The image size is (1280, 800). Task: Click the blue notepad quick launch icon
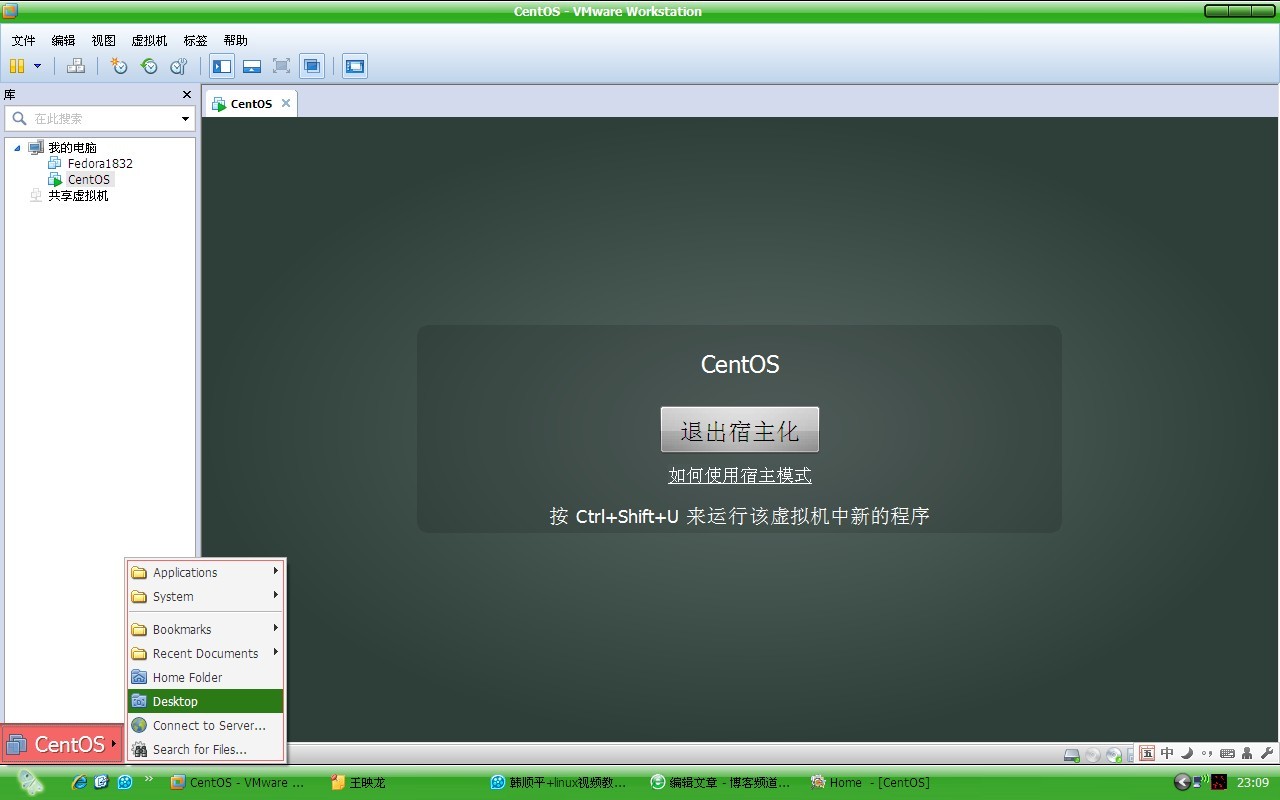tap(102, 782)
